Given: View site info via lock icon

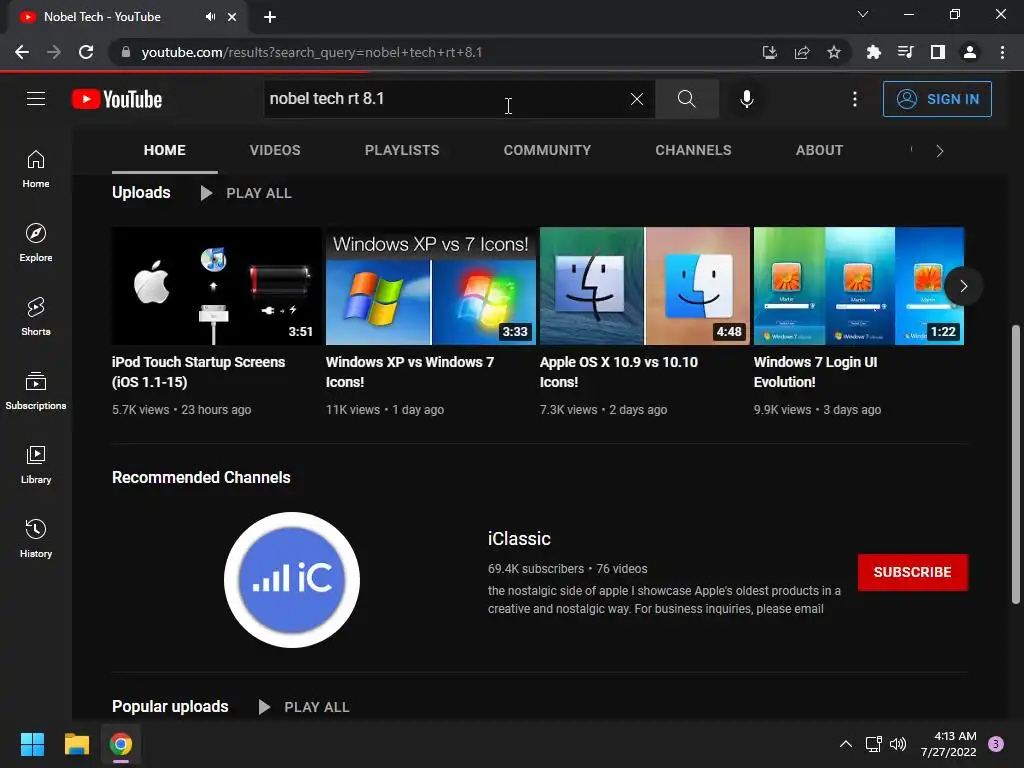Looking at the screenshot, I should 125,52.
